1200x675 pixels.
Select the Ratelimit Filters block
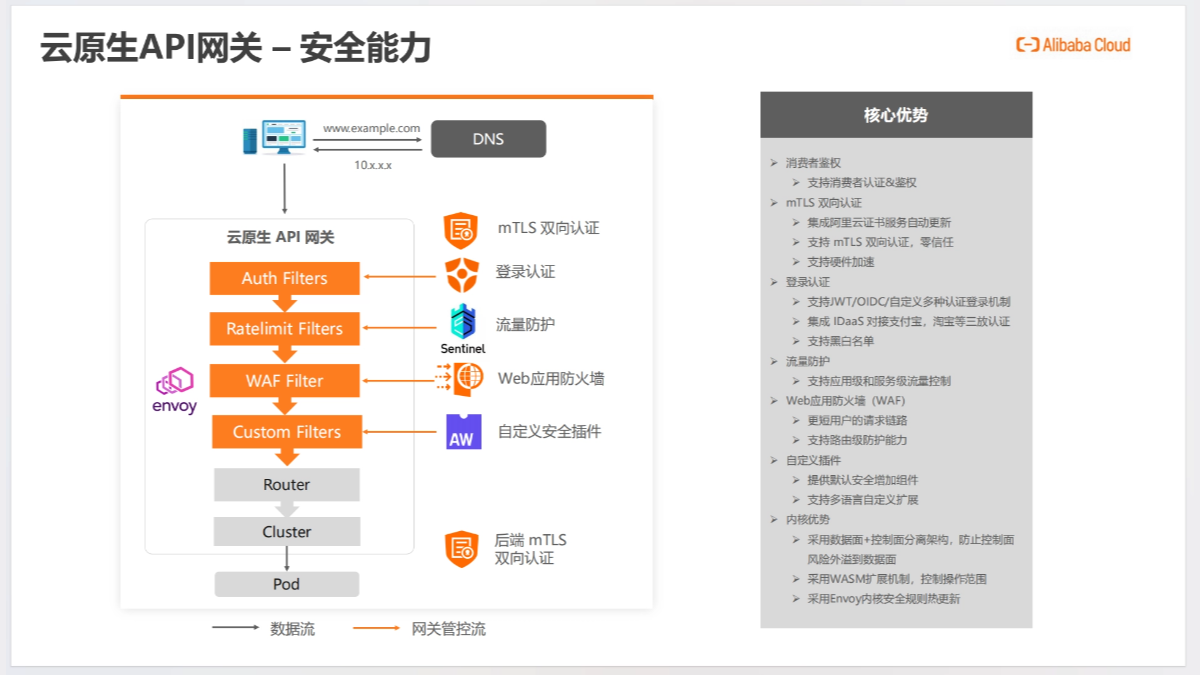point(284,328)
